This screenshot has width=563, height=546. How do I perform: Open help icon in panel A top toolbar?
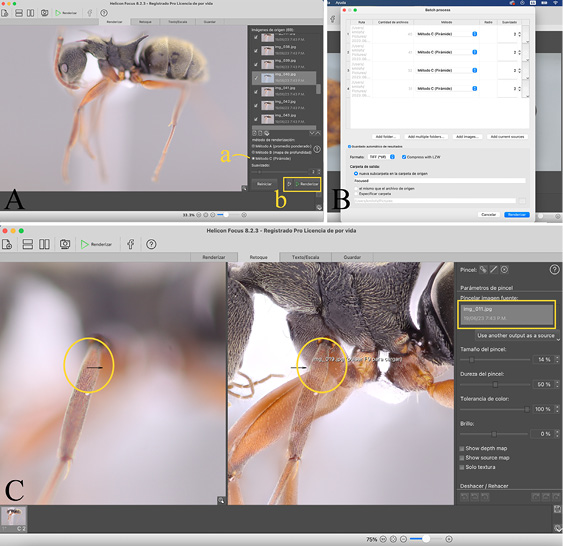click(104, 13)
